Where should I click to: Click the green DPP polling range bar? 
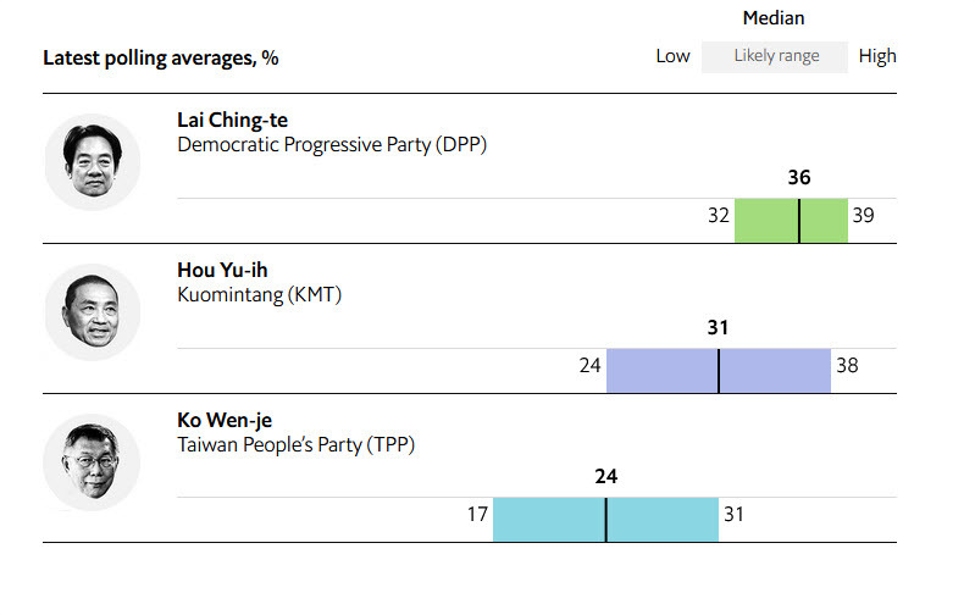coord(791,221)
